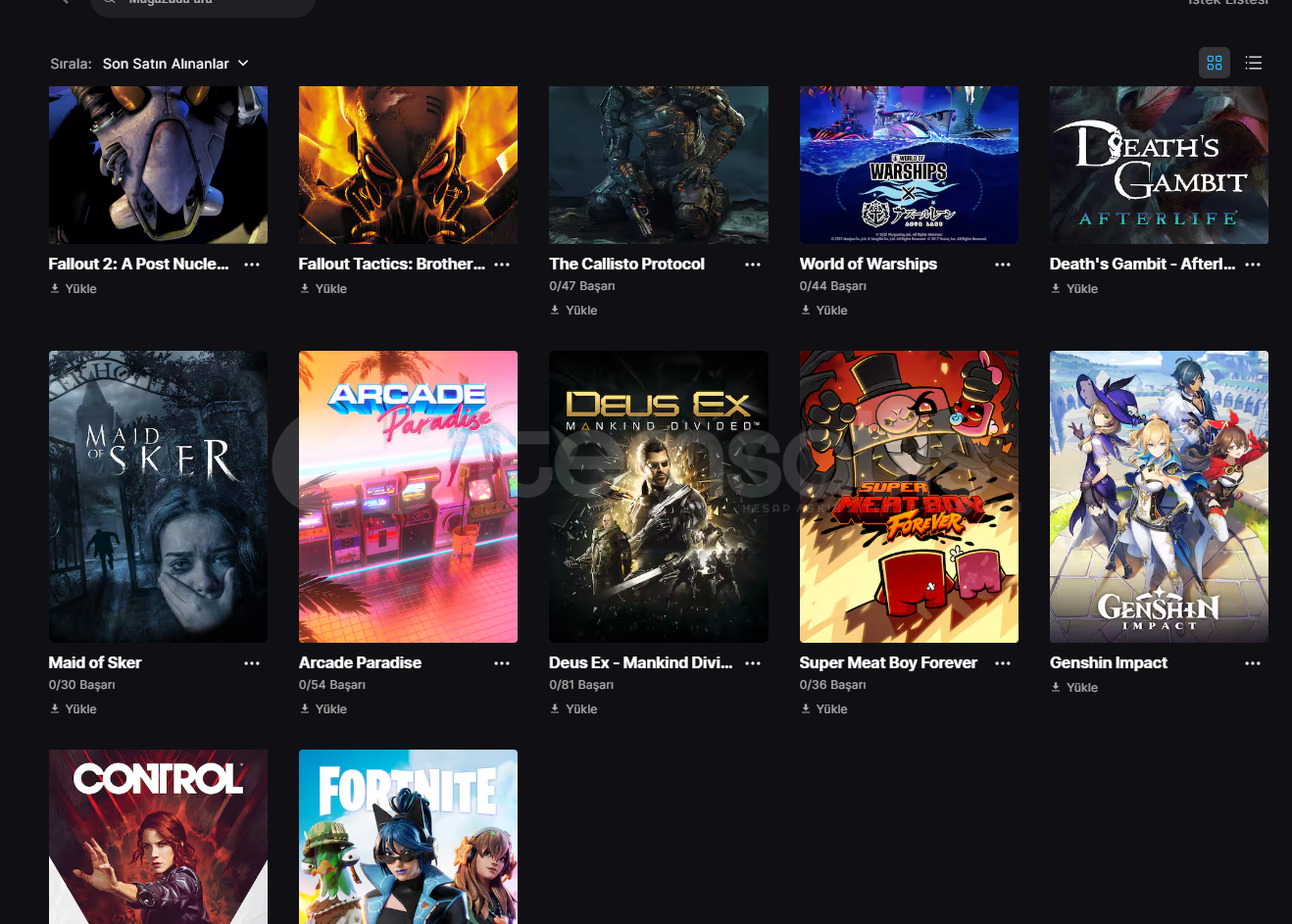This screenshot has width=1292, height=924.
Task: Click 0/54 Başarı under Arcade Paradise
Action: (332, 685)
